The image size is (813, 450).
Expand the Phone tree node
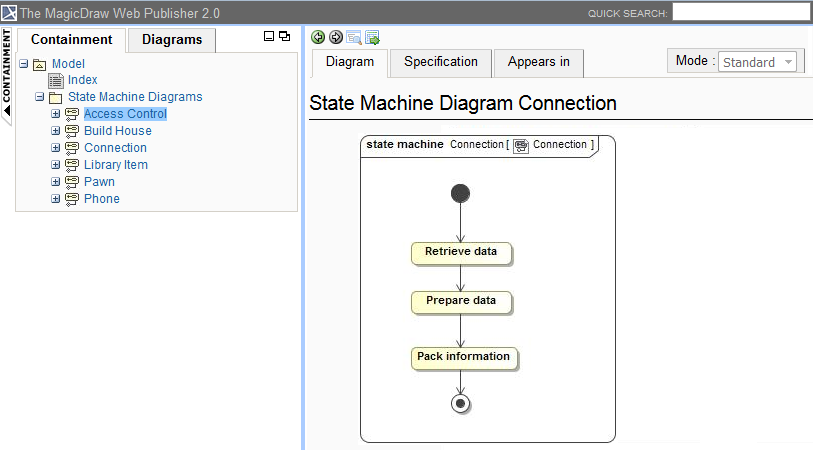[x=56, y=199]
